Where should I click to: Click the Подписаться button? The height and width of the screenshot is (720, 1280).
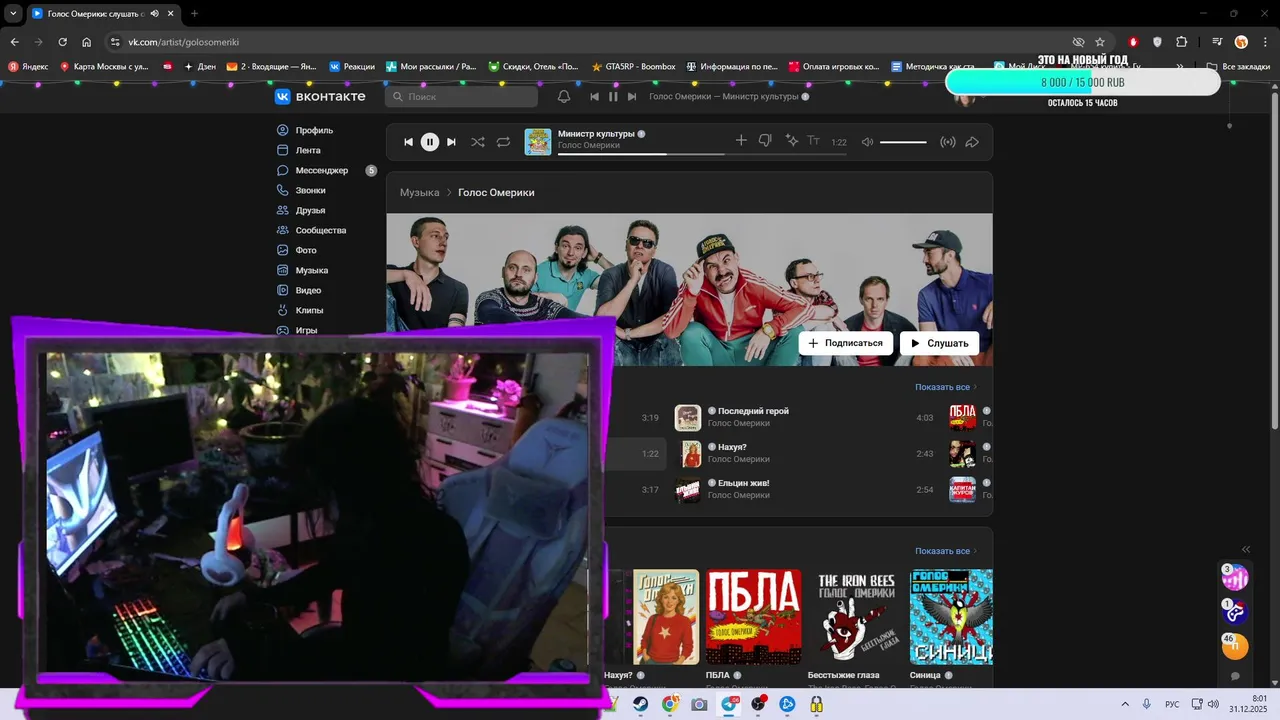coord(846,343)
